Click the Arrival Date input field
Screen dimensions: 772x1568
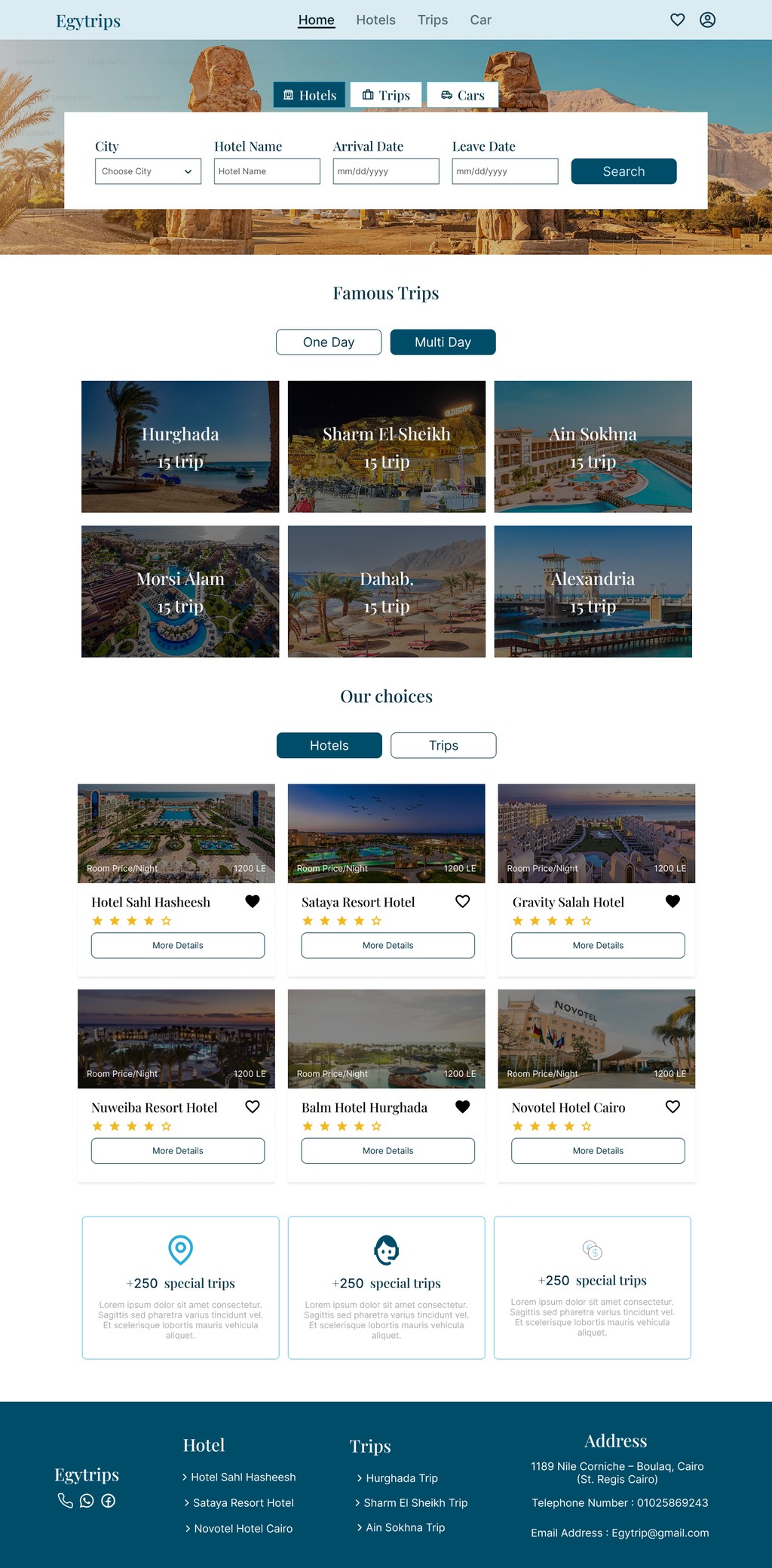[x=386, y=171]
